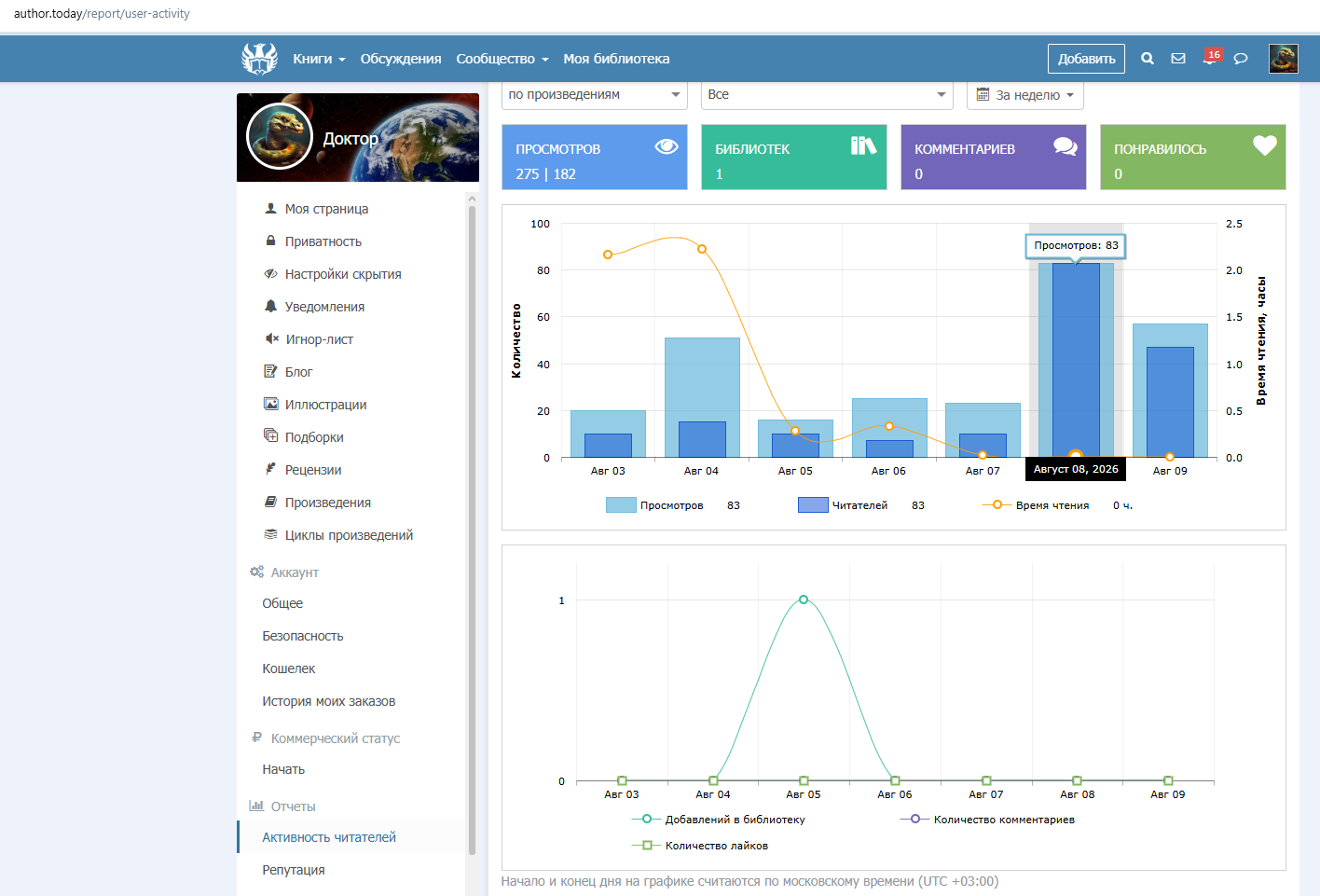Screen dimensions: 1320x896
Task: Click the speech bubbles on Комментариев card
Action: point(1066,146)
